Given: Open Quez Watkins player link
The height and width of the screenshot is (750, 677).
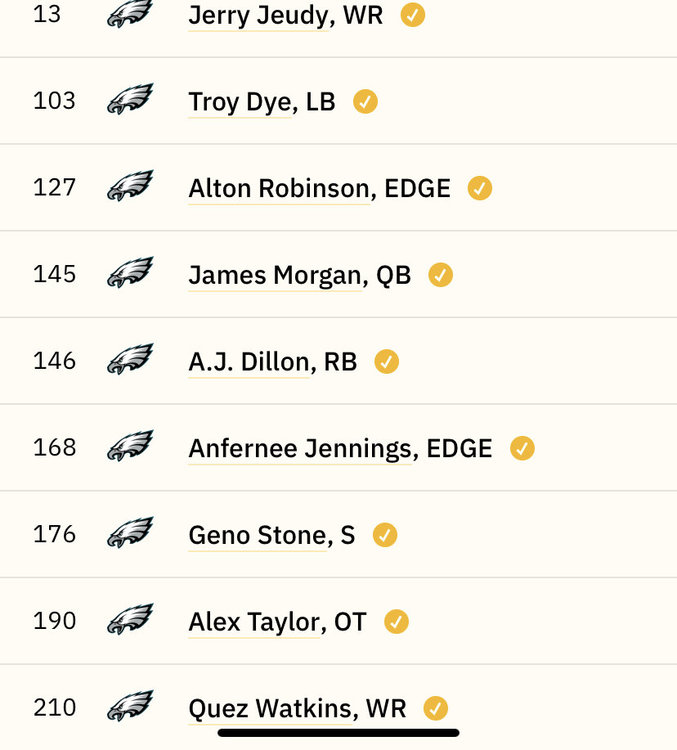Looking at the screenshot, I should 270,709.
